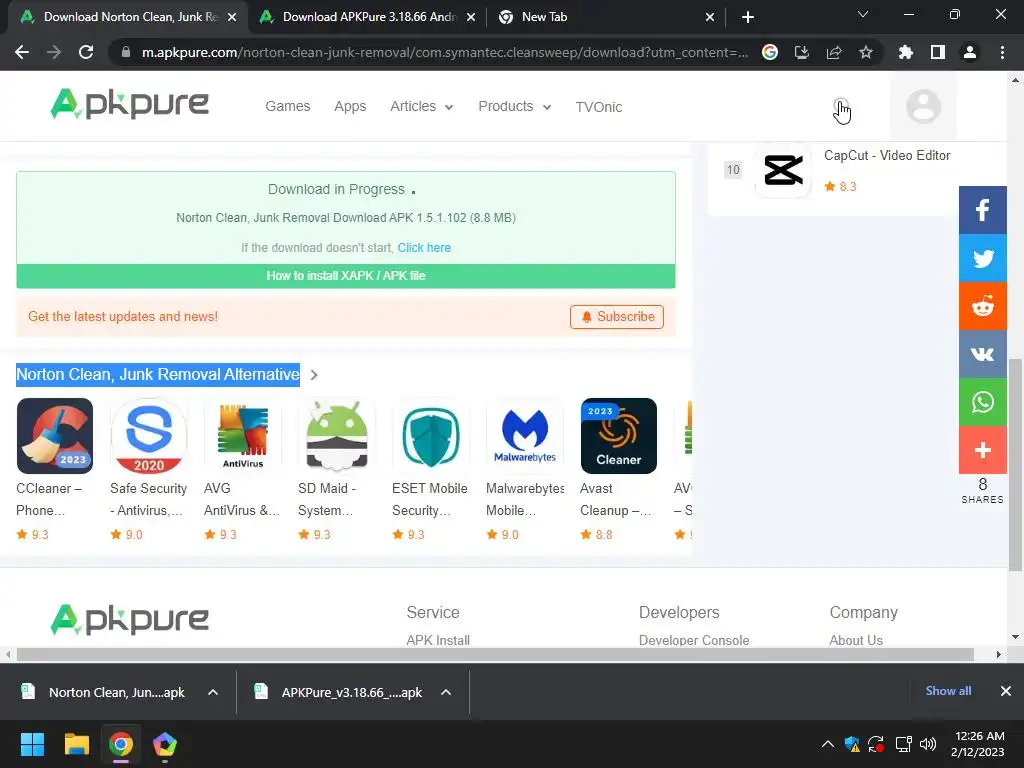Image resolution: width=1024 pixels, height=768 pixels.
Task: Bookmark this page with star icon
Action: 866,52
